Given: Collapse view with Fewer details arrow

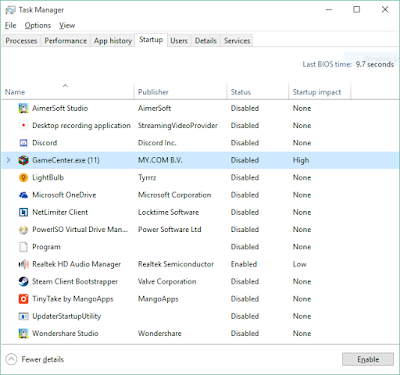Looking at the screenshot, I should coord(11,359).
